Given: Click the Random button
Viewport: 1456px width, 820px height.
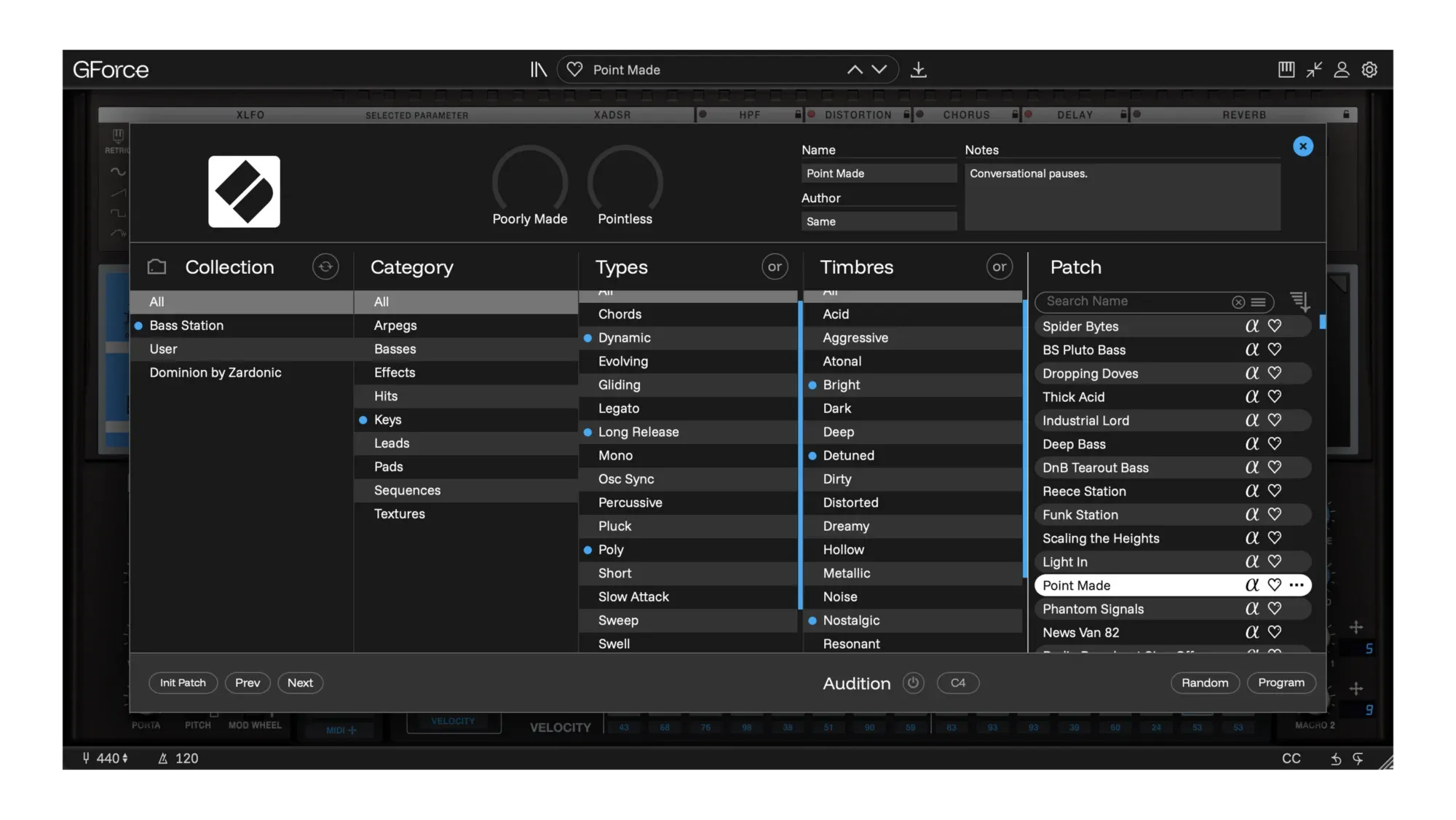Looking at the screenshot, I should pos(1205,682).
